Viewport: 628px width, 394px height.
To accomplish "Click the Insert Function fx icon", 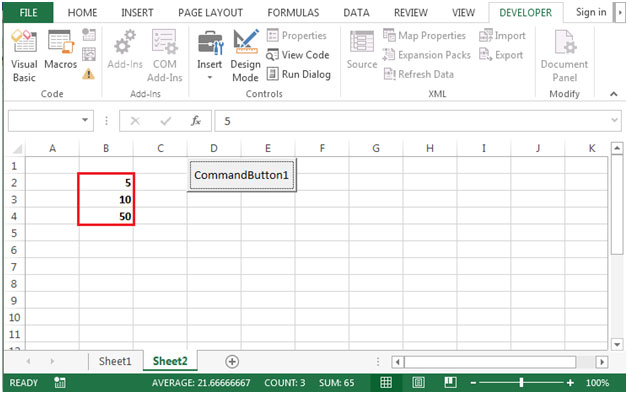I will pyautogui.click(x=195, y=120).
